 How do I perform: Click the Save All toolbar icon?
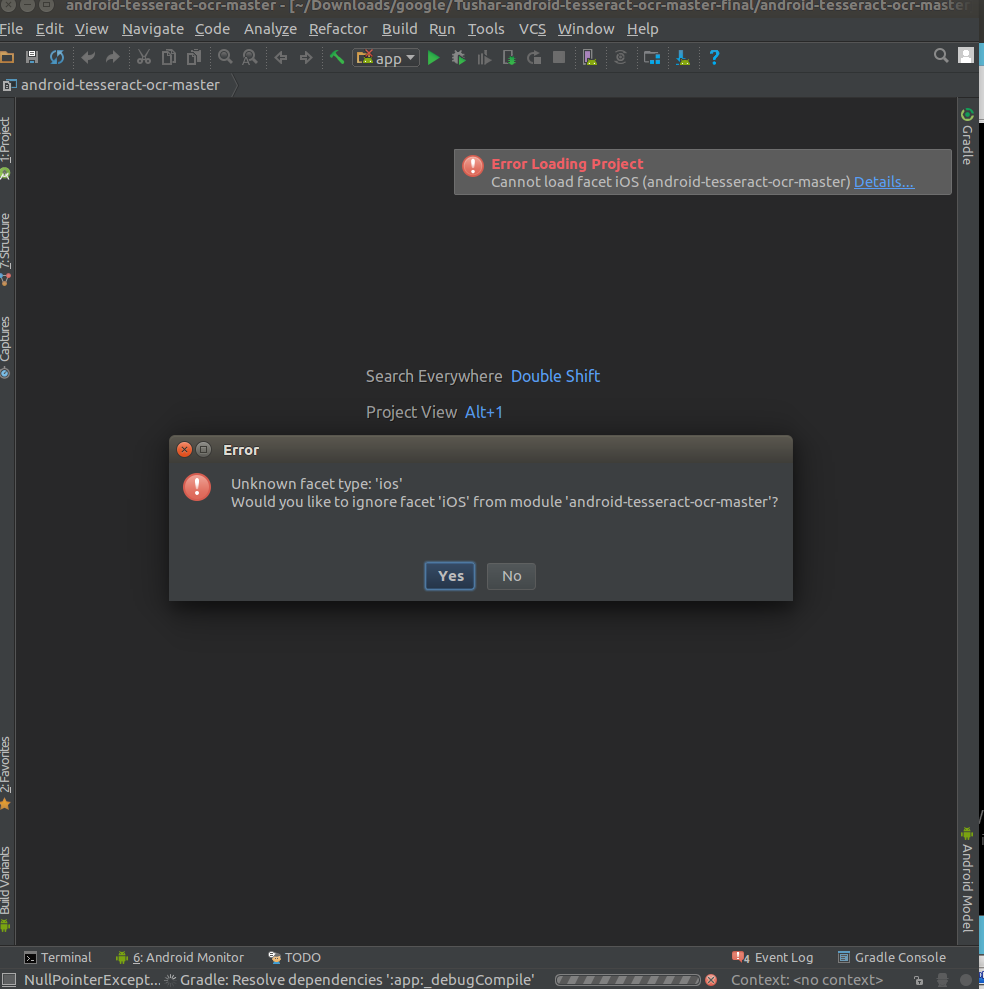(32, 57)
